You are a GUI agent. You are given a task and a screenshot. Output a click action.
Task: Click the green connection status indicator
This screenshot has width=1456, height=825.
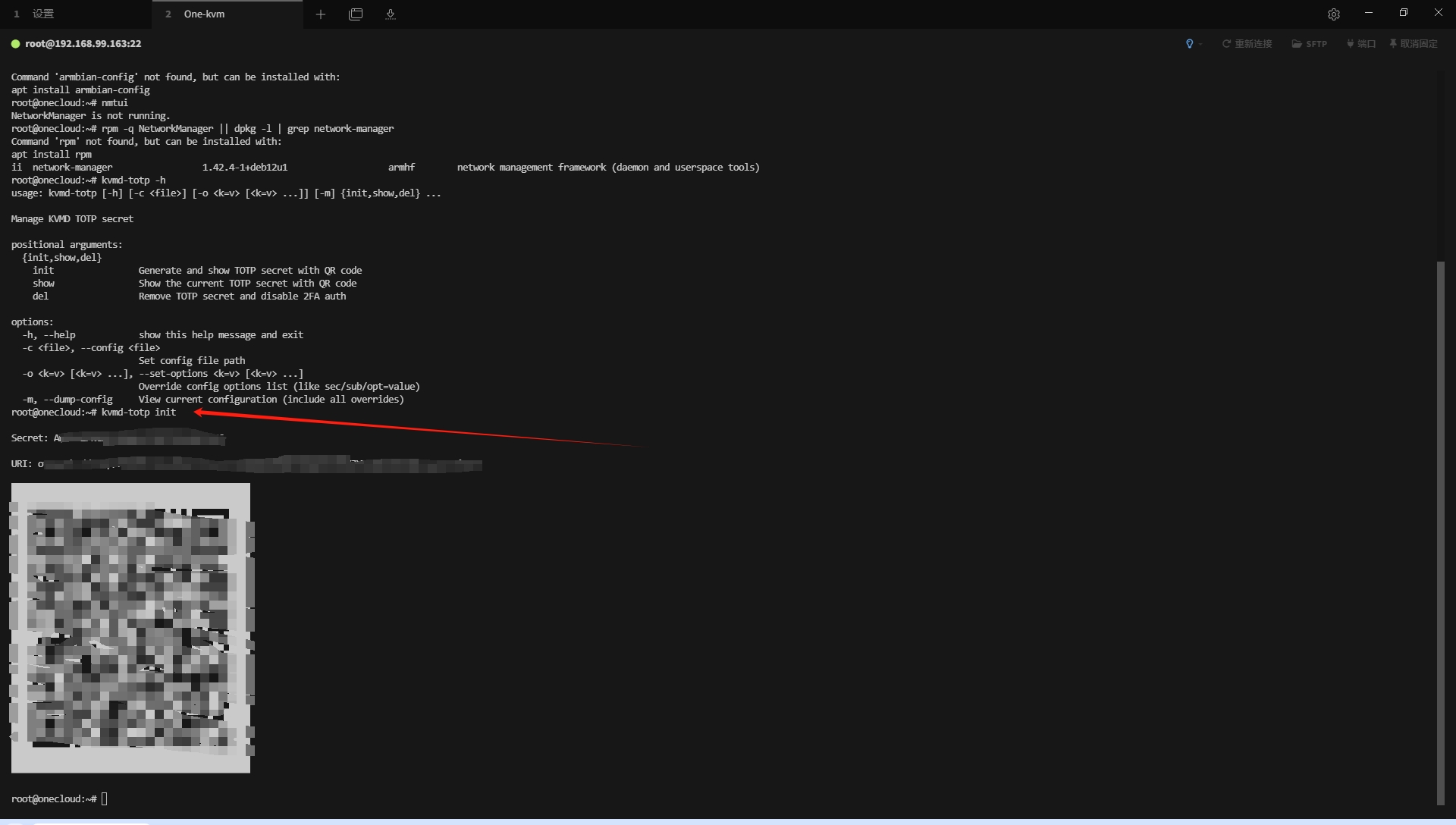pyautogui.click(x=15, y=44)
